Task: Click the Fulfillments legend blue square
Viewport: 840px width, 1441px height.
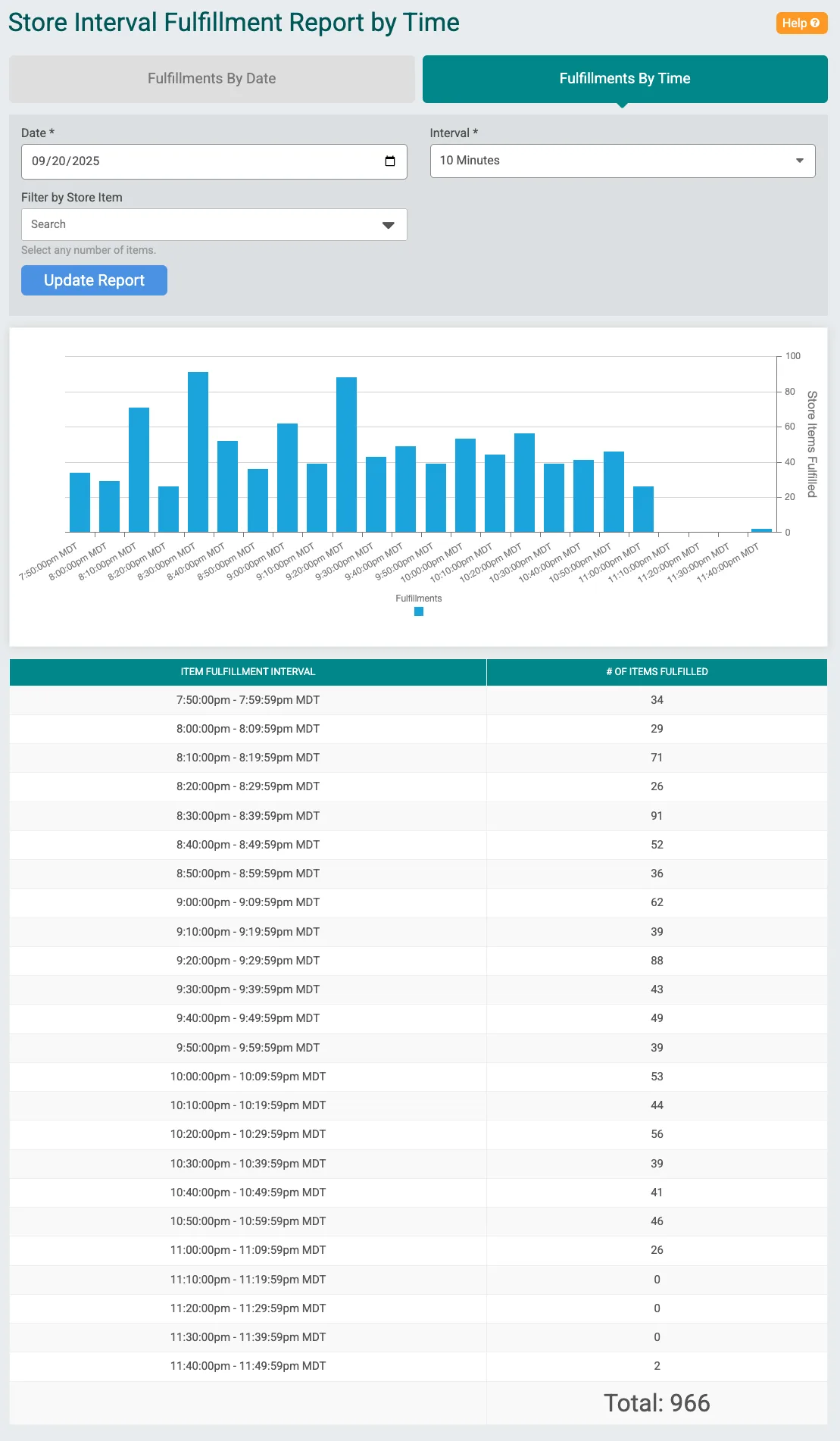Action: 418,611
